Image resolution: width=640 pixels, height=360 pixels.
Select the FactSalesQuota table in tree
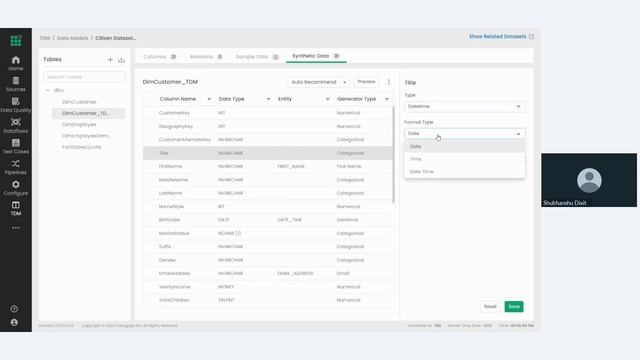click(x=82, y=147)
